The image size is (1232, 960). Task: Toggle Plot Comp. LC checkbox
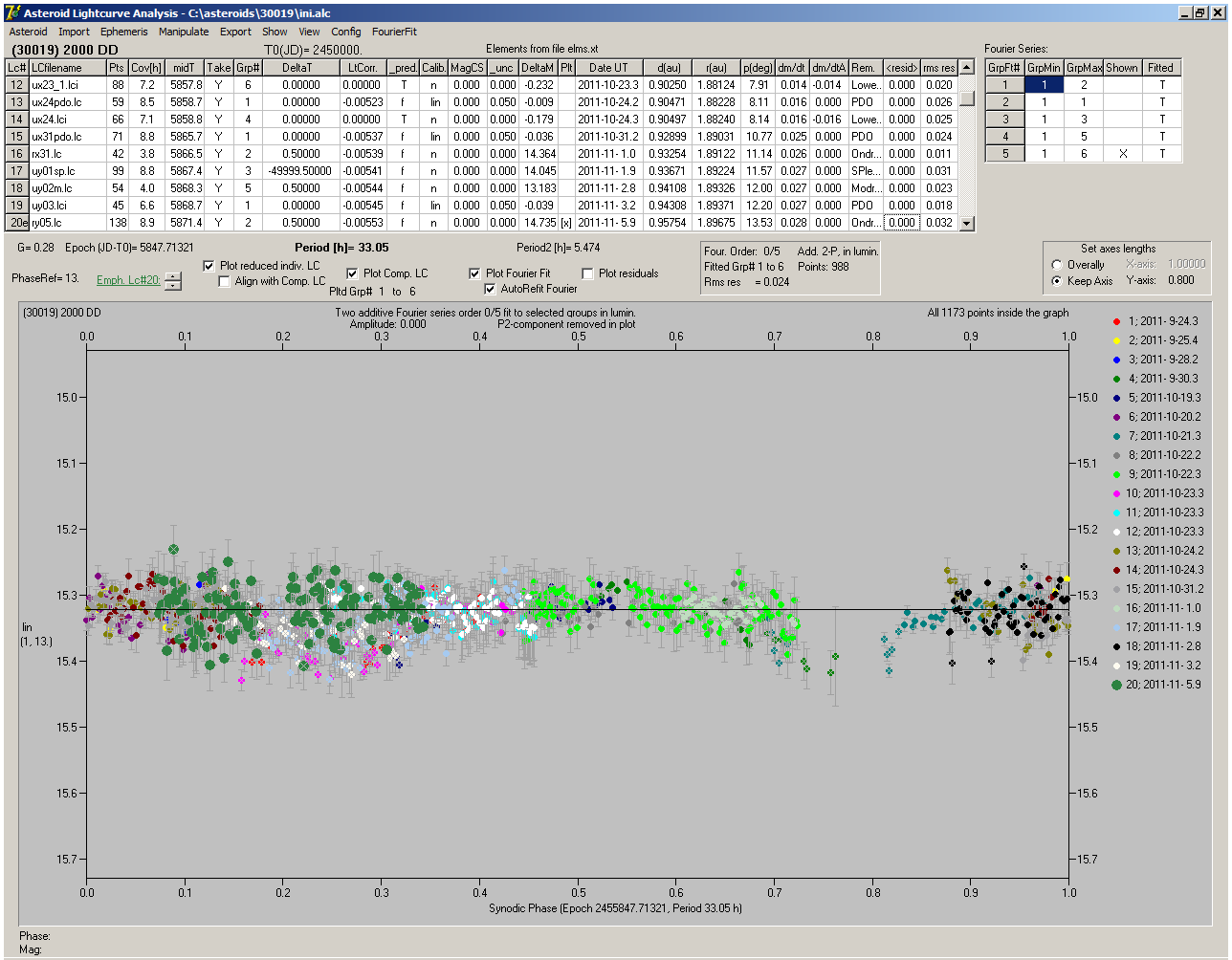point(352,273)
